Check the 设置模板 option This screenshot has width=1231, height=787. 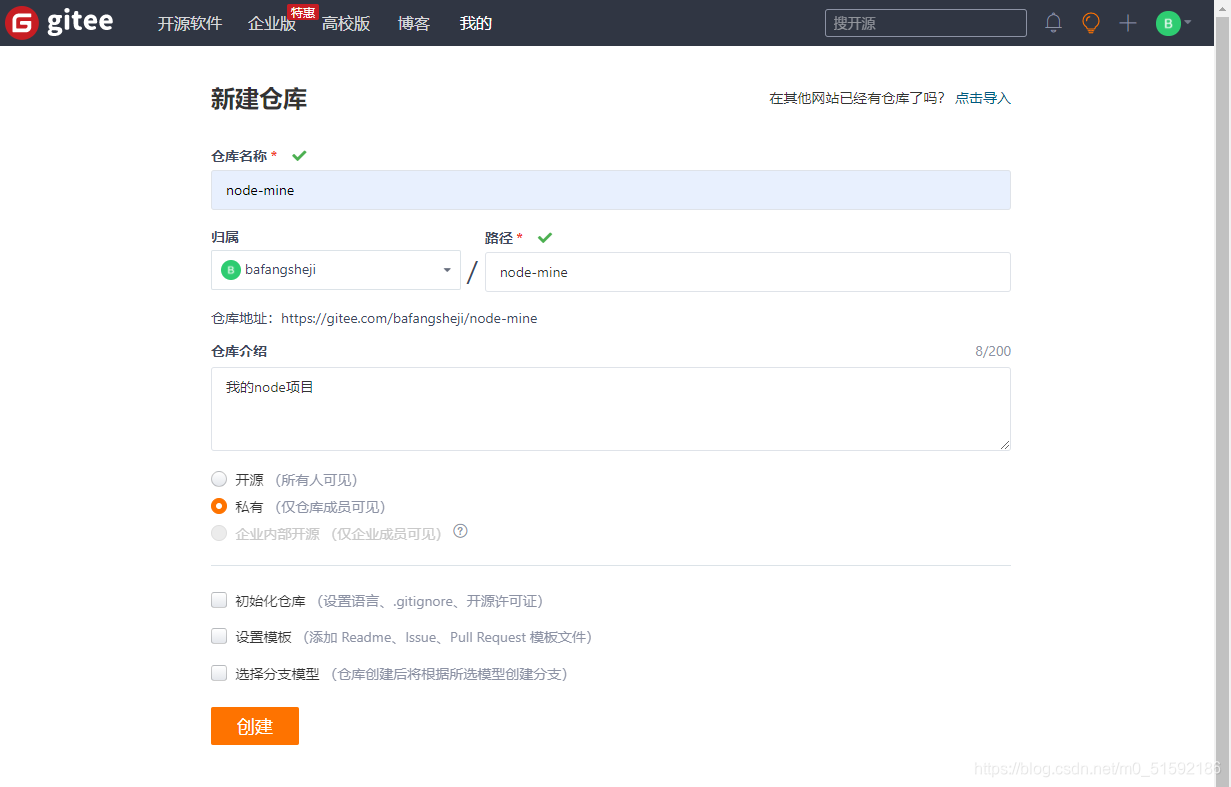point(219,636)
